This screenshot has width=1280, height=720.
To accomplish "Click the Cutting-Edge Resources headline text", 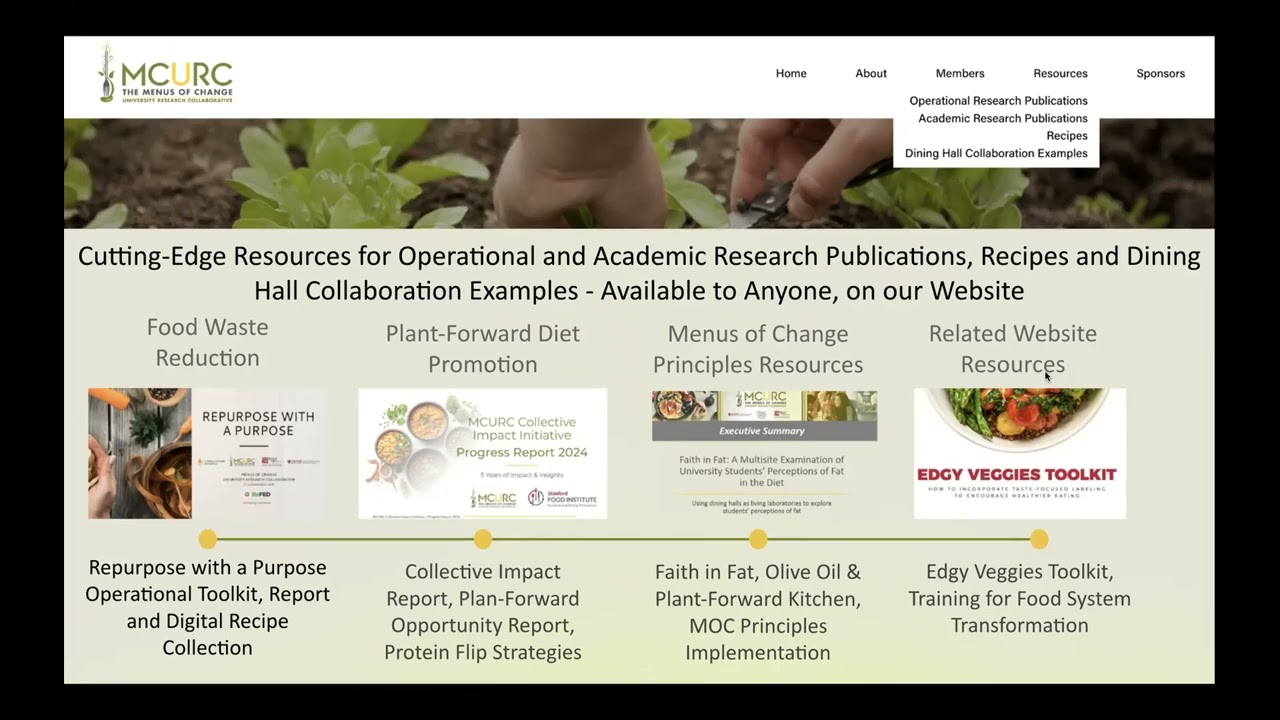I will (639, 273).
